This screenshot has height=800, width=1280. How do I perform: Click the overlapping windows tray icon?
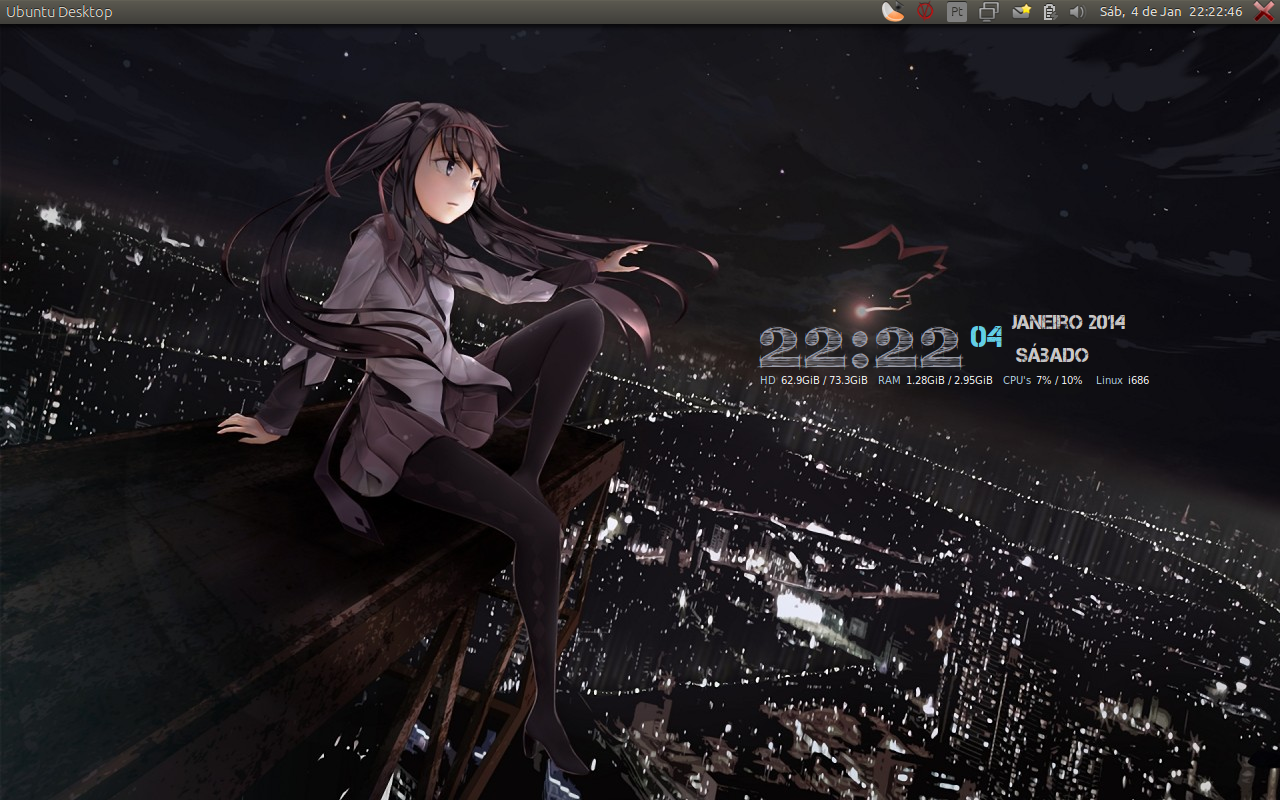989,12
